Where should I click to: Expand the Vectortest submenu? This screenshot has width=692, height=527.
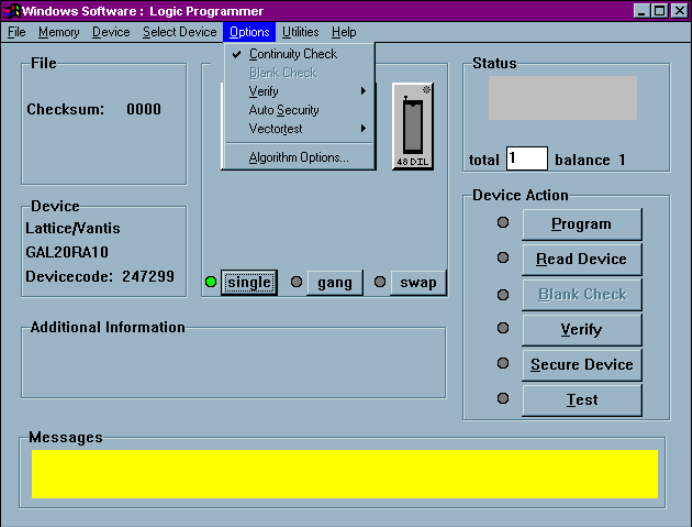(299, 129)
